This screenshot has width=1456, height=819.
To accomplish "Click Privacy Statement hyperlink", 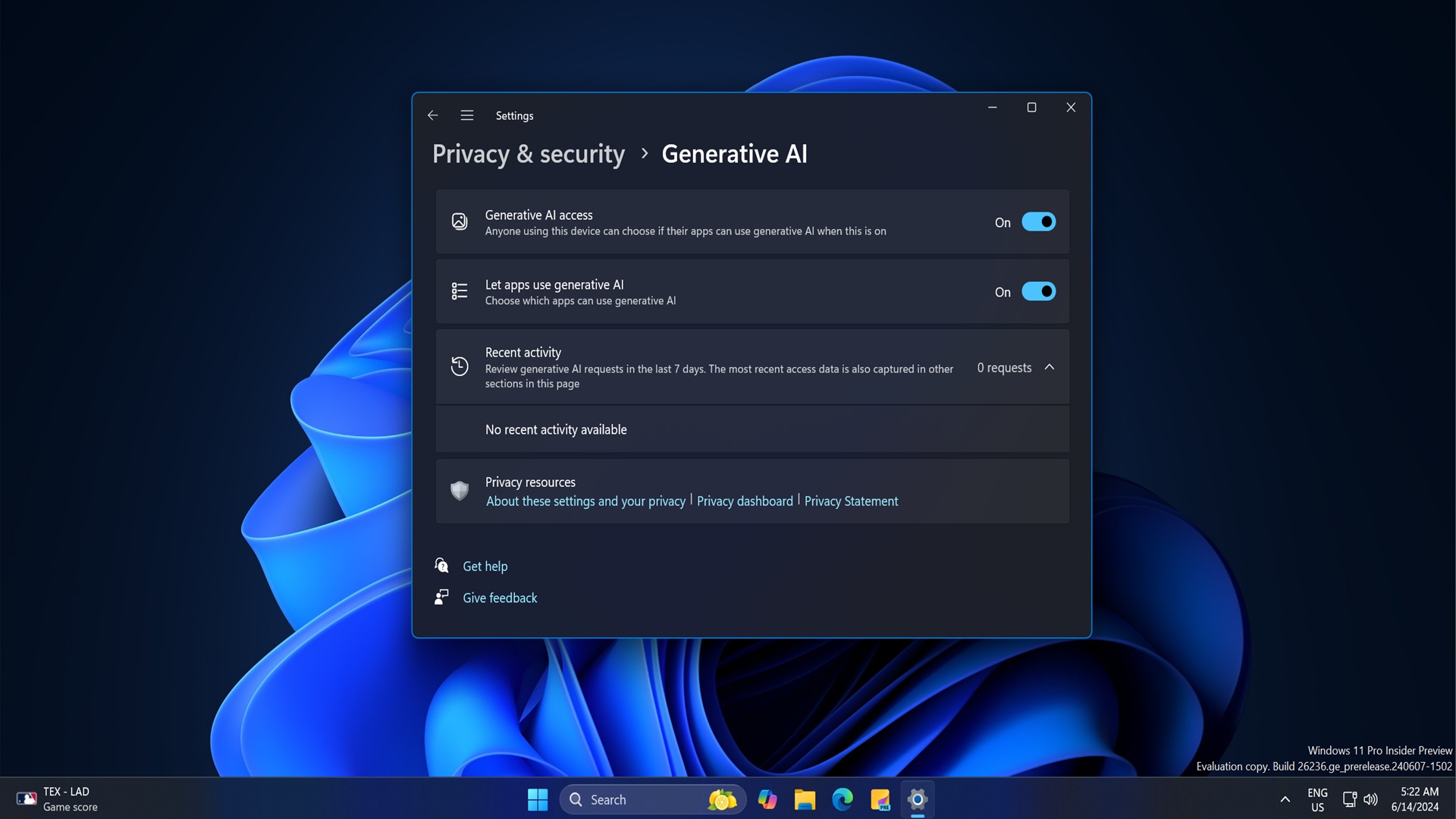I will [x=851, y=501].
